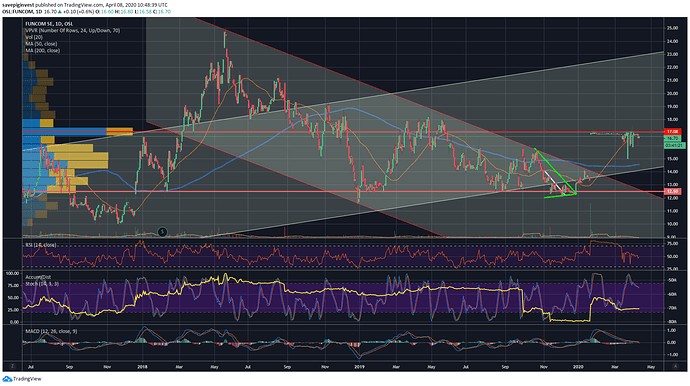
Task: Click the 14.00 price axis label
Action: click(x=672, y=172)
